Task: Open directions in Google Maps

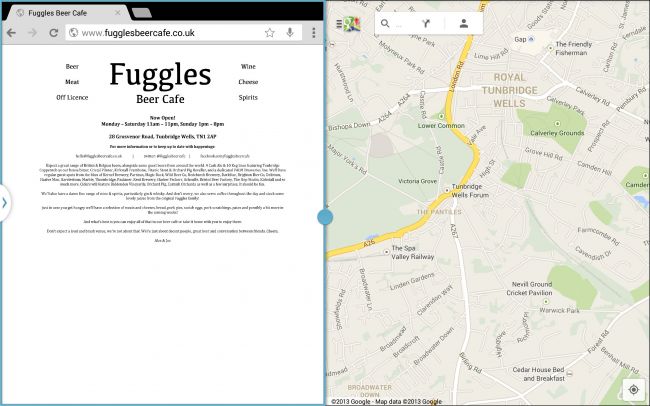Action: click(426, 23)
